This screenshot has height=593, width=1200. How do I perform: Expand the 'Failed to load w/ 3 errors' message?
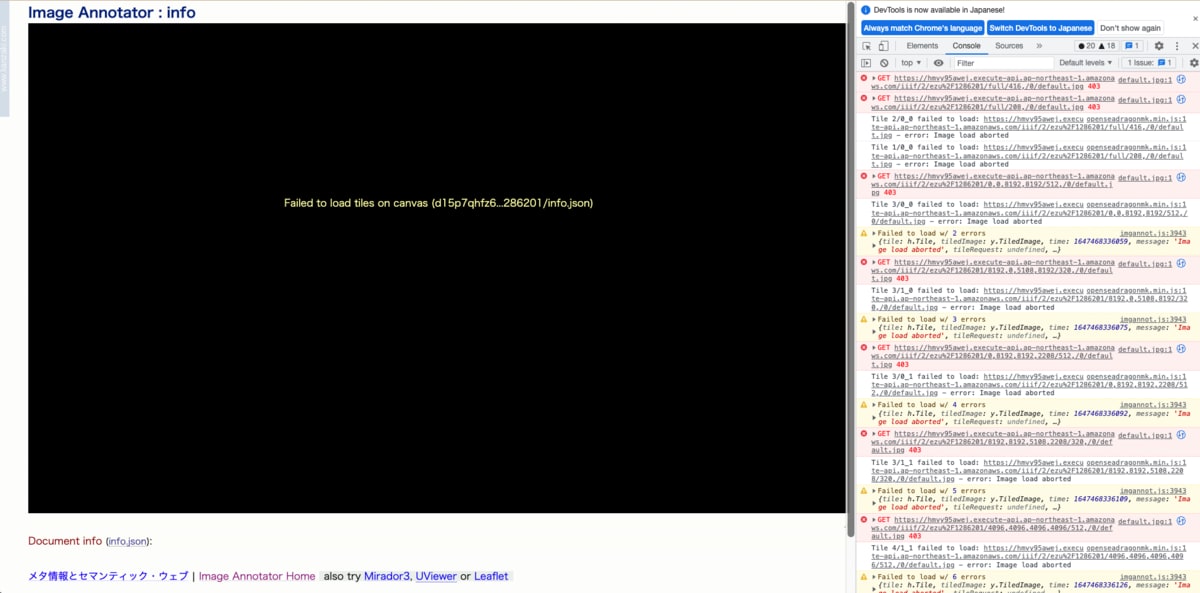coord(875,319)
